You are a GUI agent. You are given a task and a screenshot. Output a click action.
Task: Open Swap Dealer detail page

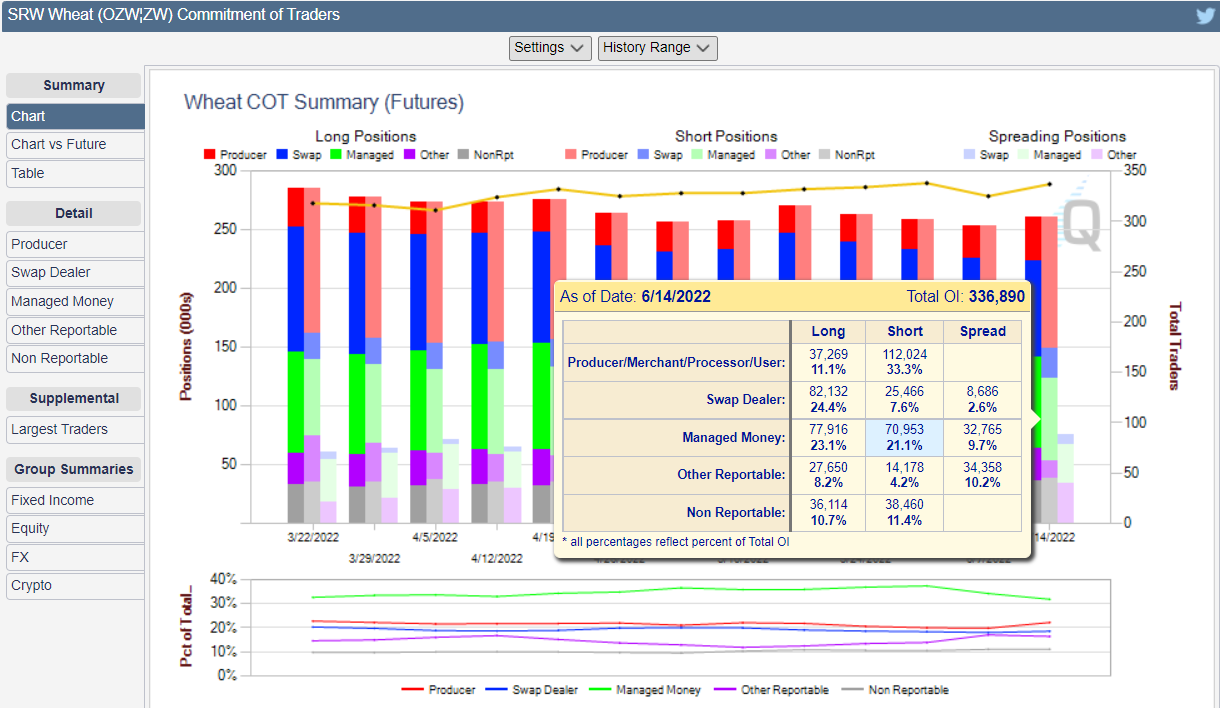(51, 272)
